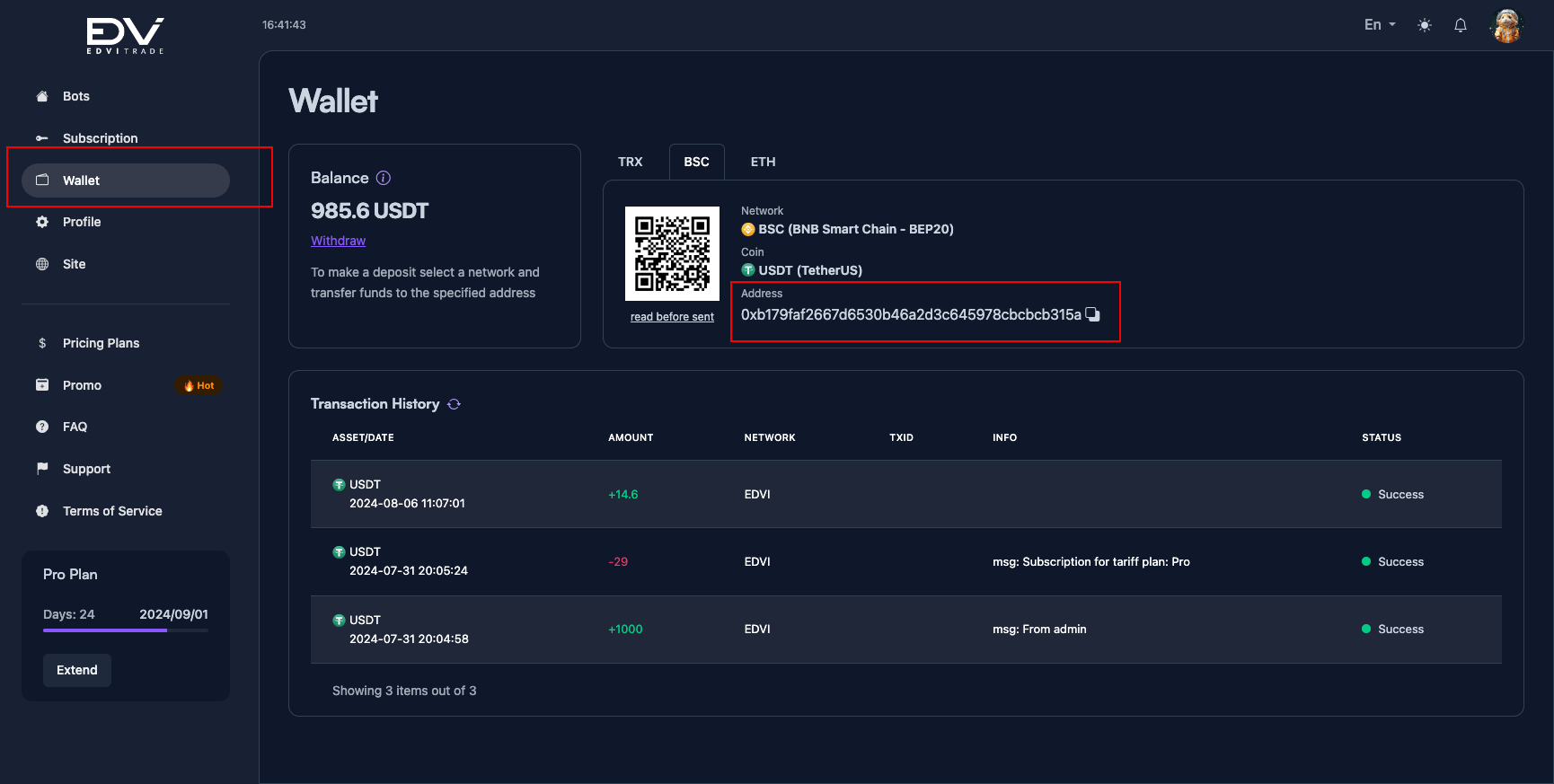The image size is (1554, 784).
Task: Click the ASSET/DATE column header
Action: 363,437
